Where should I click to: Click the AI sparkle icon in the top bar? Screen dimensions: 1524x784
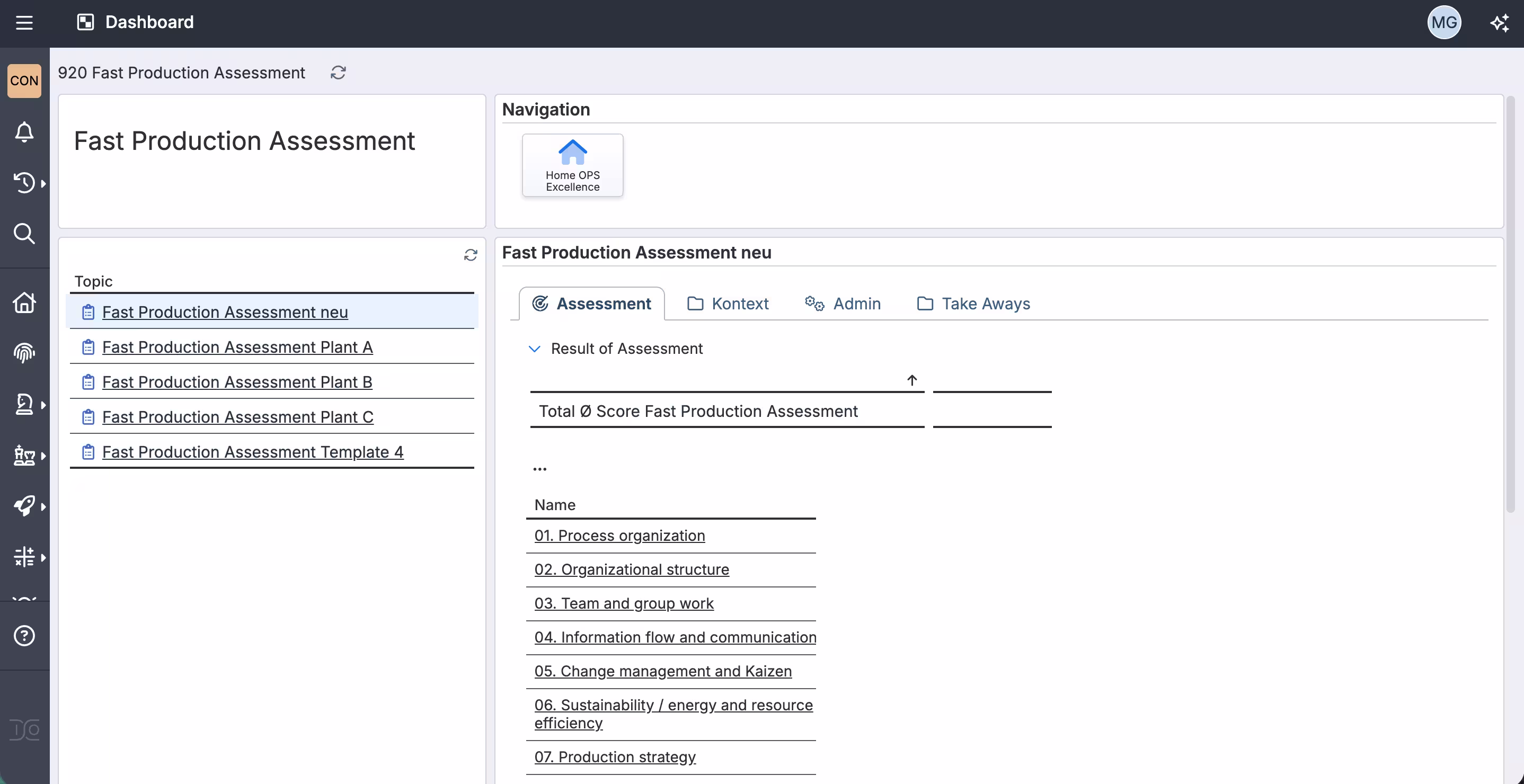coord(1500,22)
